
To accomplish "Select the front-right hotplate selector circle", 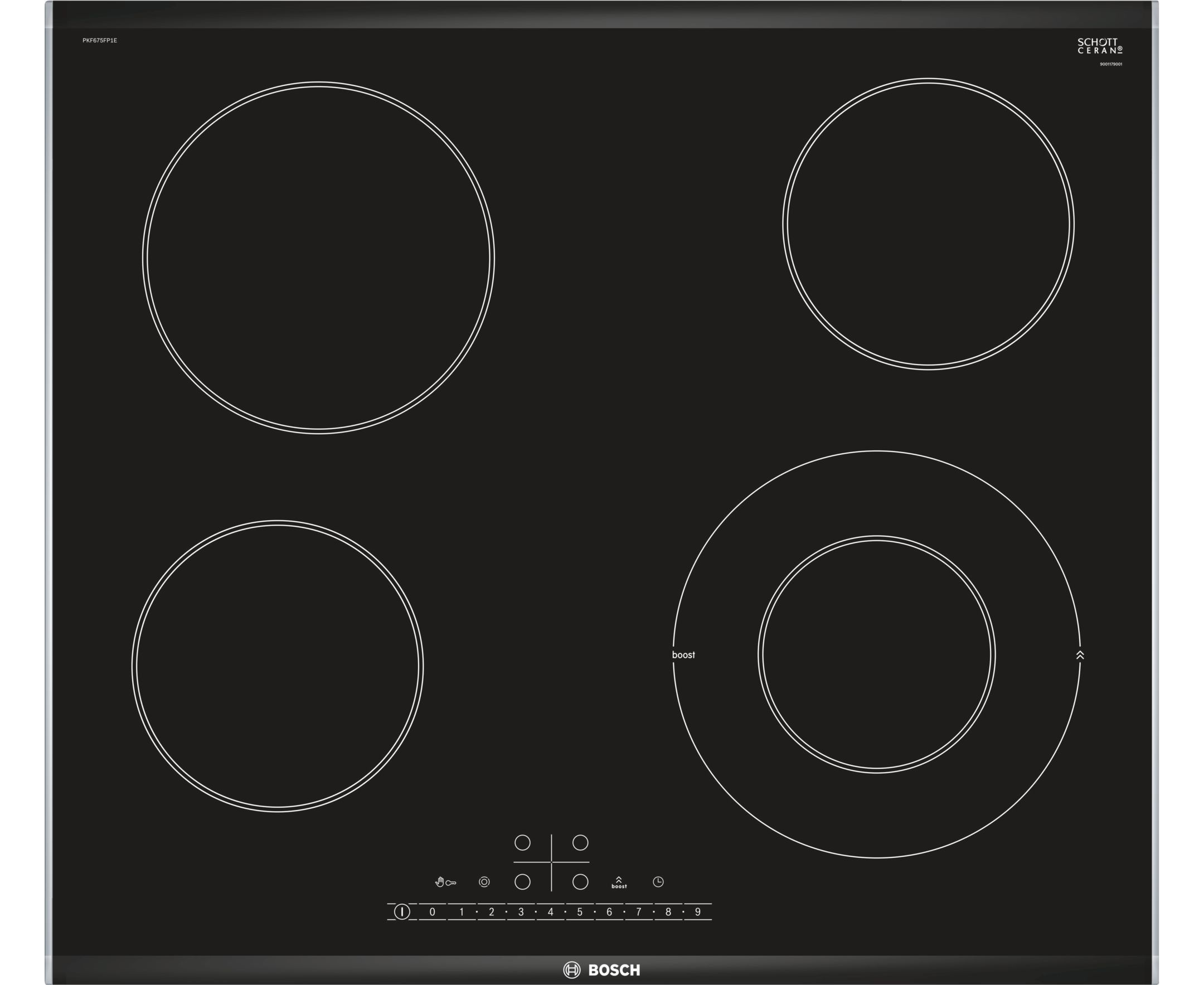I will pos(580,882).
